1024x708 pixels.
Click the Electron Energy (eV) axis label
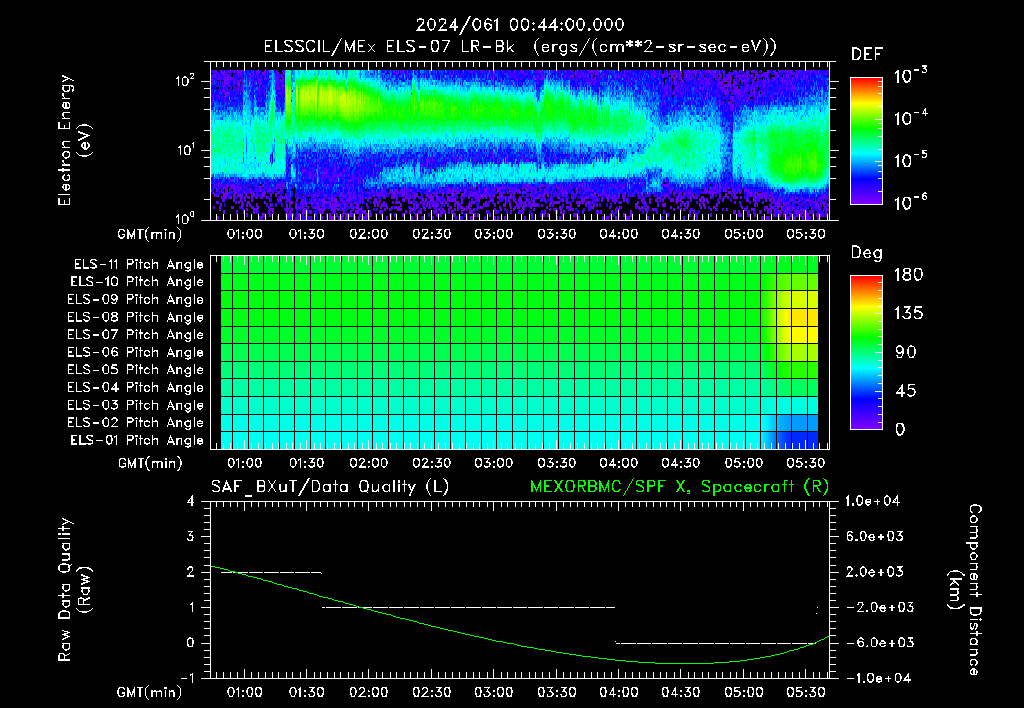click(74, 140)
